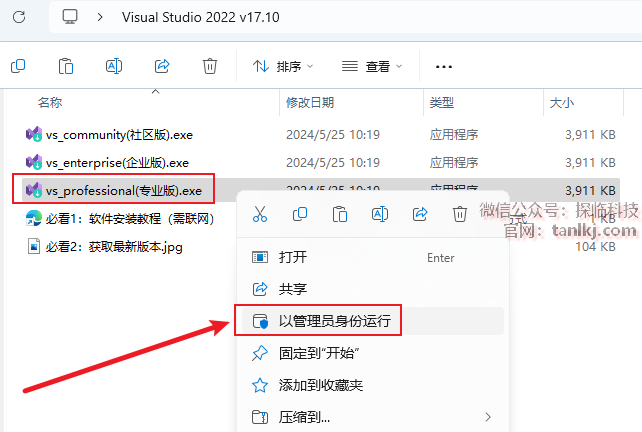This screenshot has height=432, width=642.
Task: Expand the breadcrumb chevron before Visual Studio 2022
Action: [100, 17]
